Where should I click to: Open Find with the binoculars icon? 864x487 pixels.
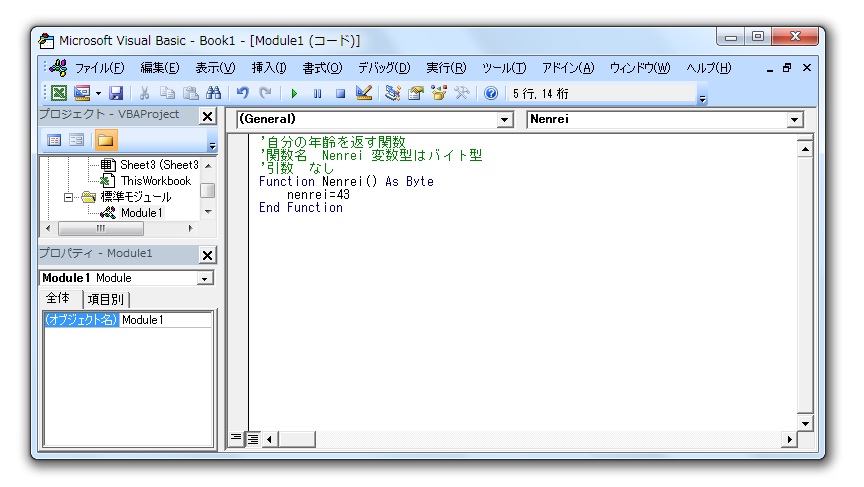point(214,93)
